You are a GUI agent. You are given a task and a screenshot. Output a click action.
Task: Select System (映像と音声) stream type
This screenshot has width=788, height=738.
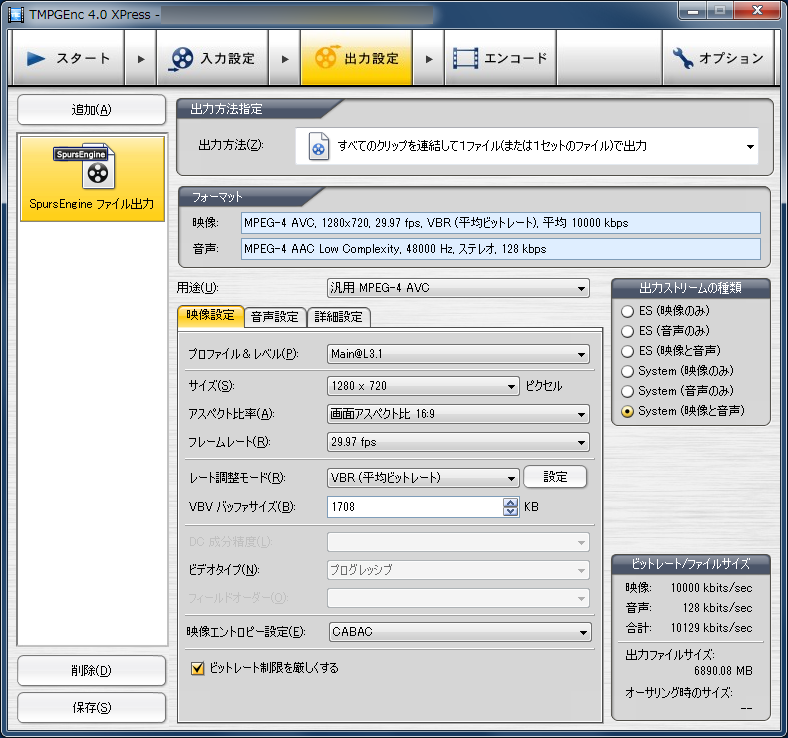(627, 411)
